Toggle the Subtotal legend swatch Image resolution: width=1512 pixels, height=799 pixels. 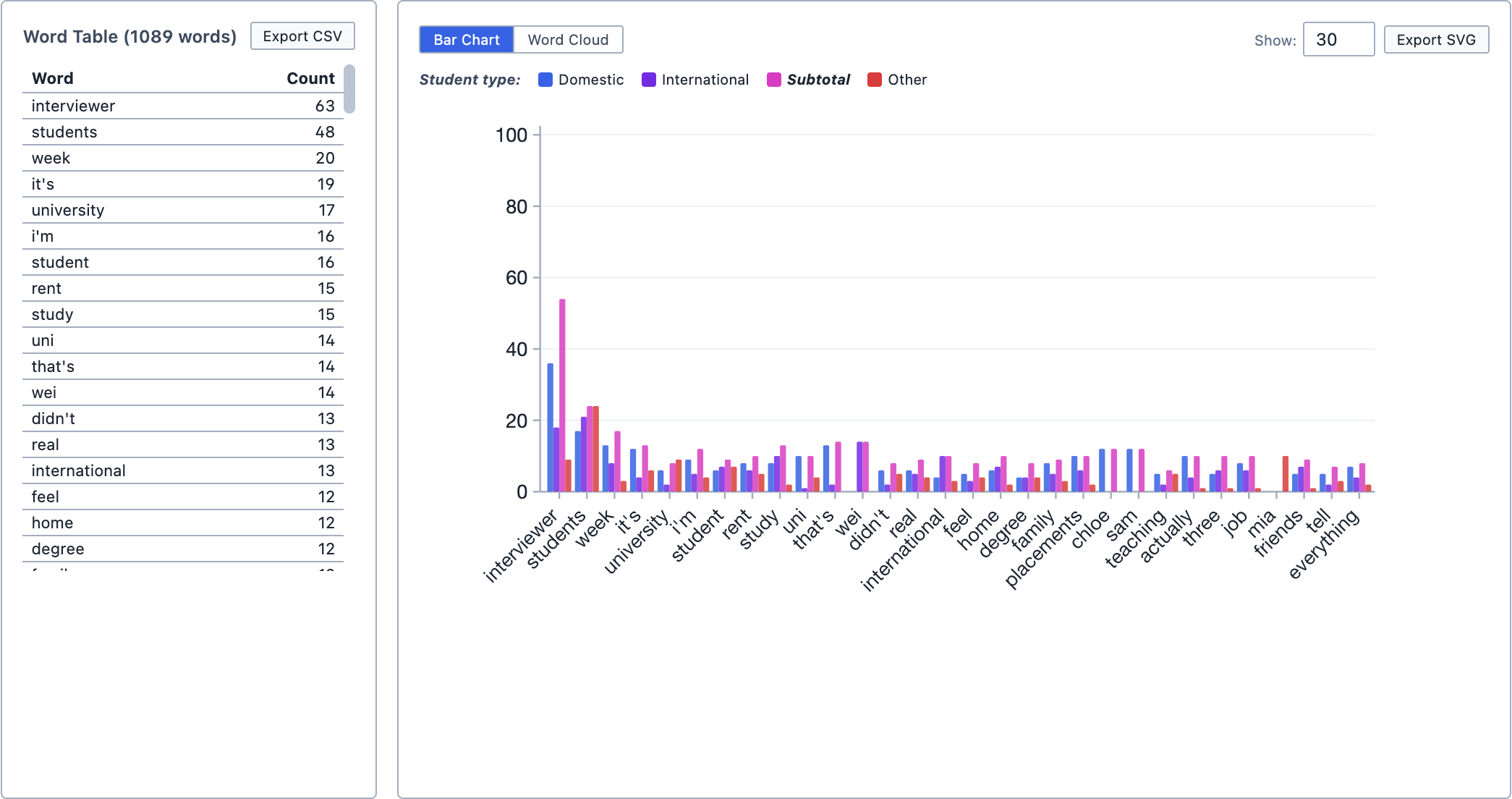coord(774,80)
